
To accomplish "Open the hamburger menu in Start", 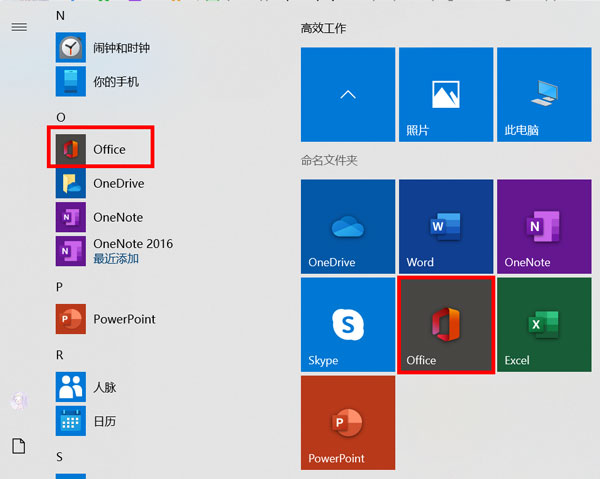I will [x=19, y=27].
